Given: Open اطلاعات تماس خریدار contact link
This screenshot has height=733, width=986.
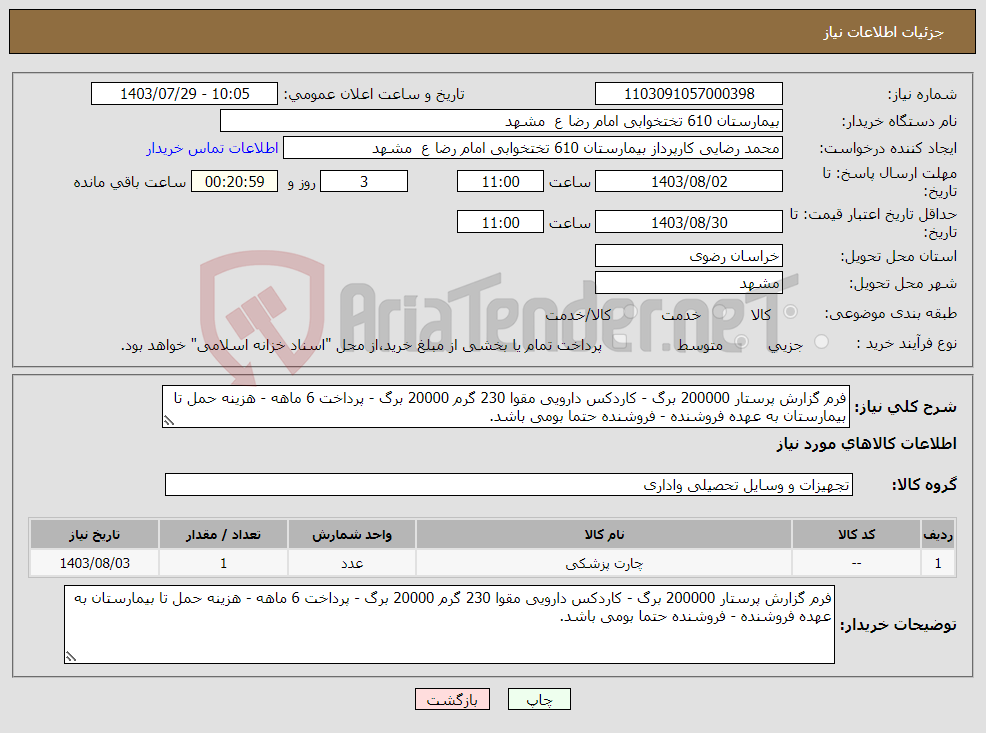Looking at the screenshot, I should [213, 148].
